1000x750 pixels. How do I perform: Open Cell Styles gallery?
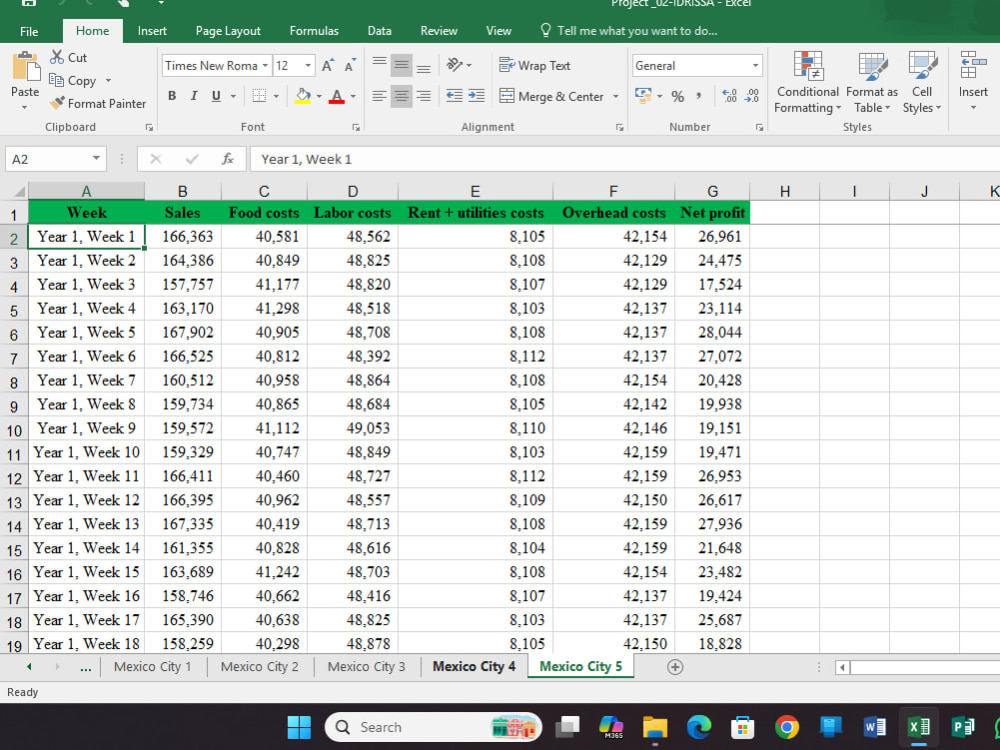pyautogui.click(x=922, y=83)
